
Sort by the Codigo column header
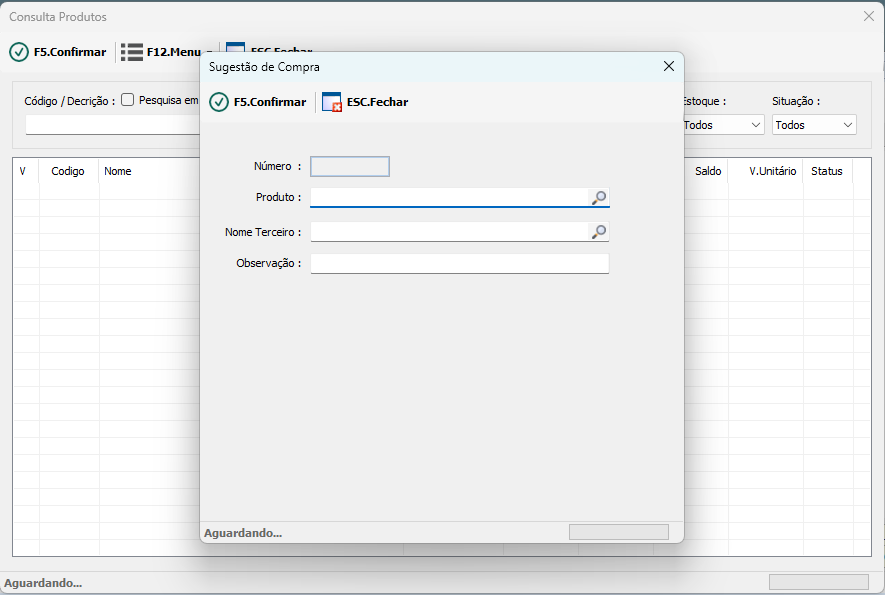point(68,171)
